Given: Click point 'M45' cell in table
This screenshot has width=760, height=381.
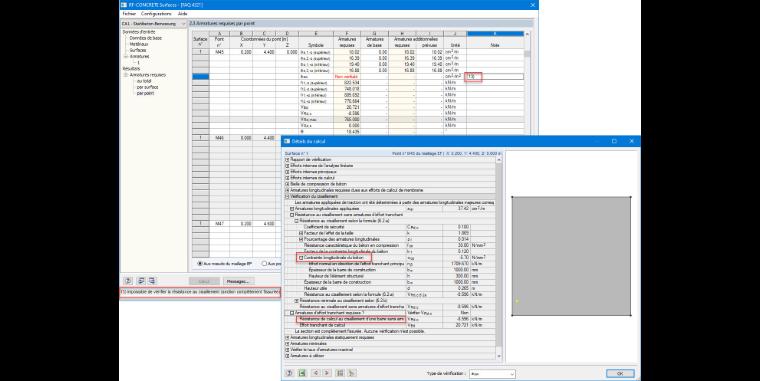Looking at the screenshot, I should tap(219, 52).
